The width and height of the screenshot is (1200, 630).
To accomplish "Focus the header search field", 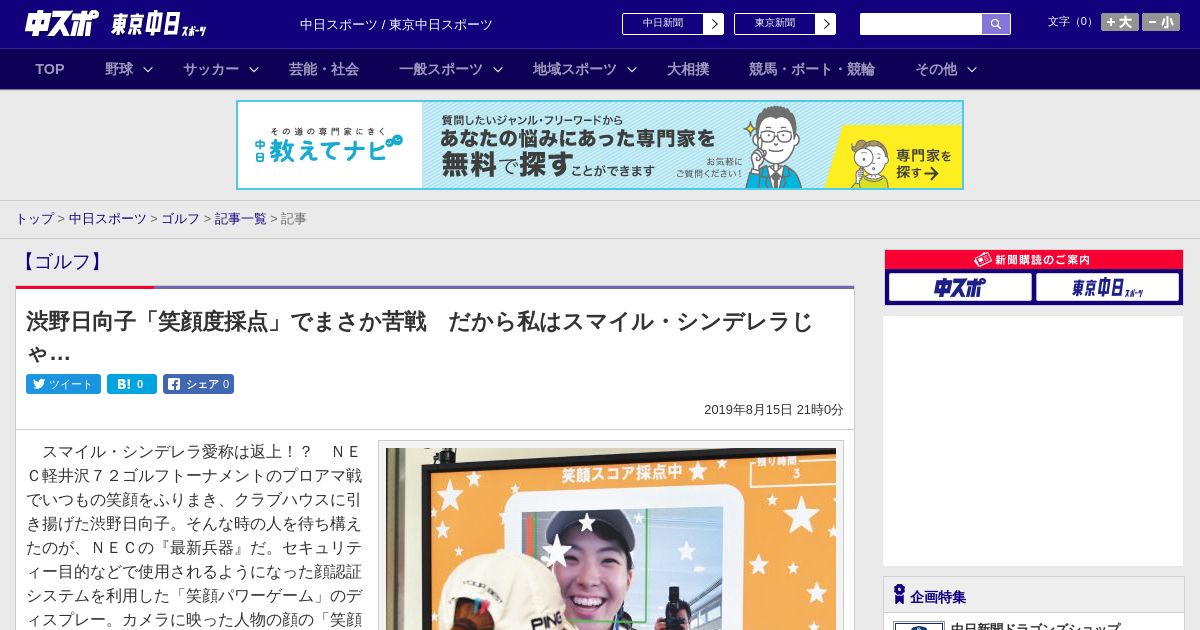I will tap(921, 24).
